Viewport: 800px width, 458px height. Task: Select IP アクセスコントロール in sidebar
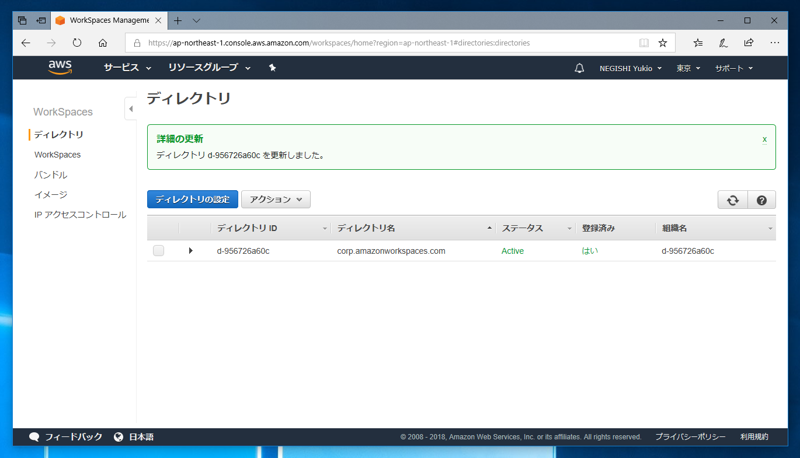coord(80,215)
